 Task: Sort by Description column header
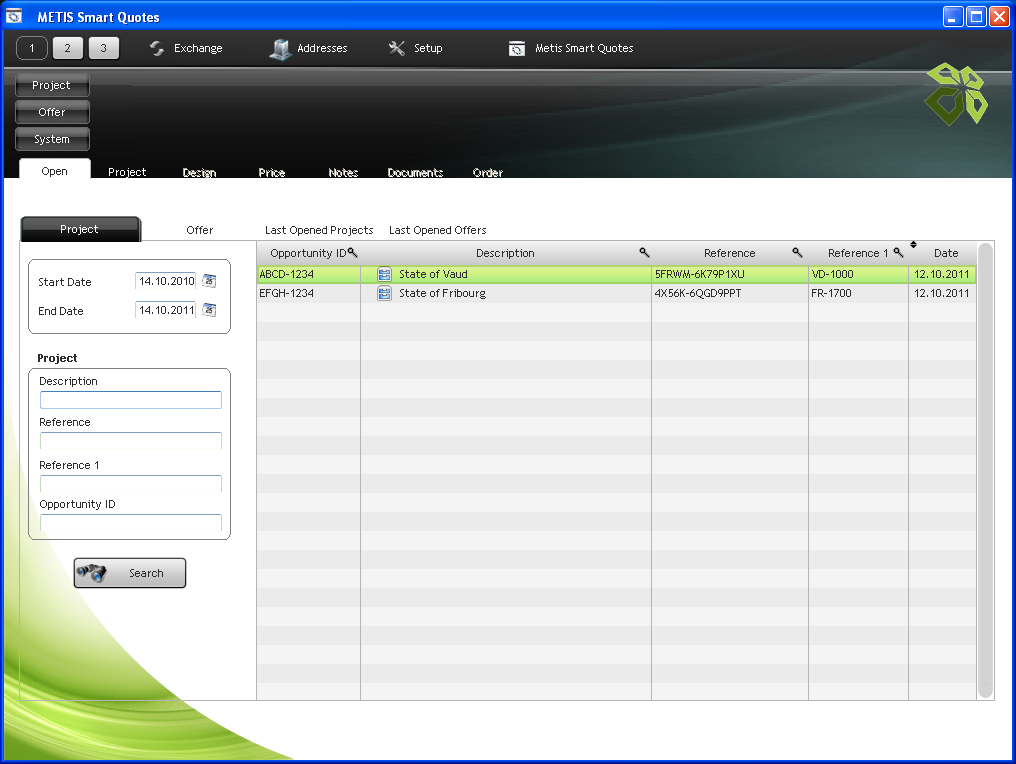[505, 253]
